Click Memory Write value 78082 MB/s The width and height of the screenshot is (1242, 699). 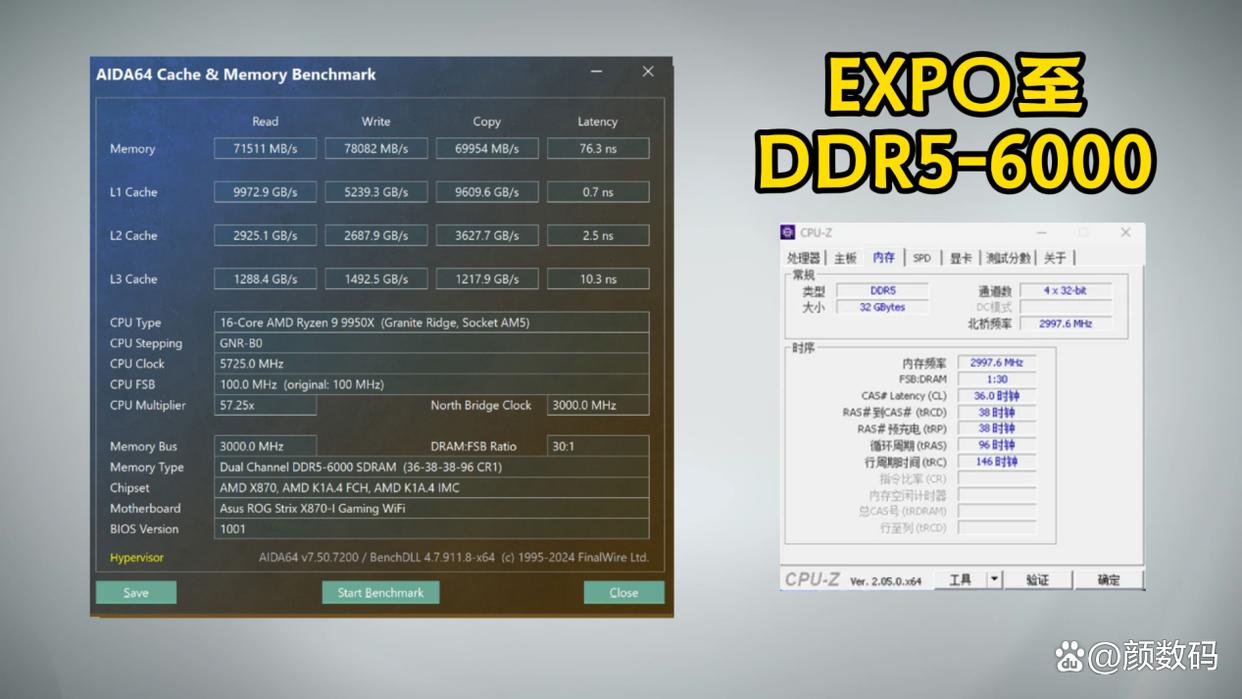point(376,148)
